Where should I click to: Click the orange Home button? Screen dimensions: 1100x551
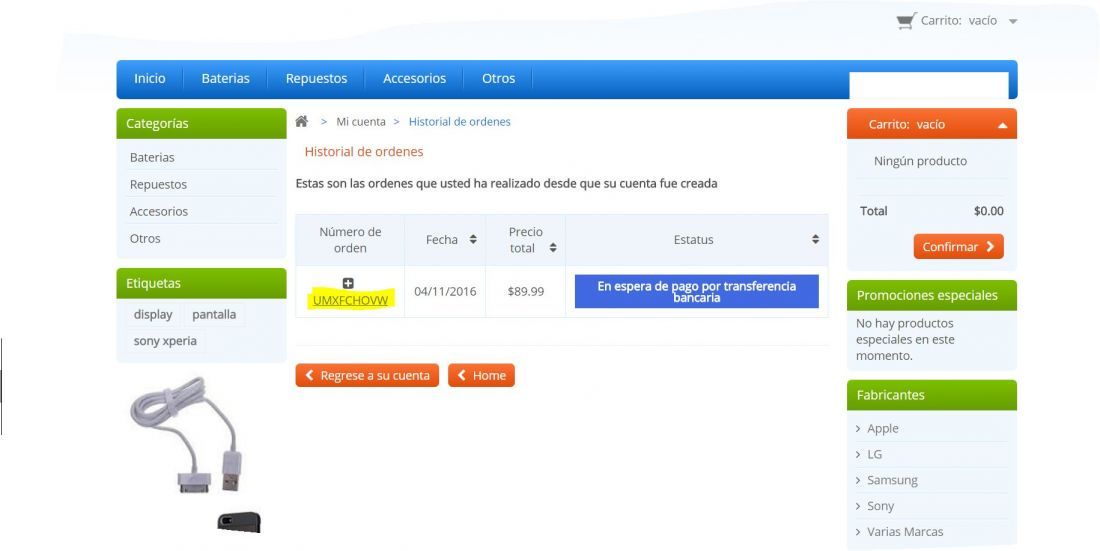pyautogui.click(x=481, y=376)
